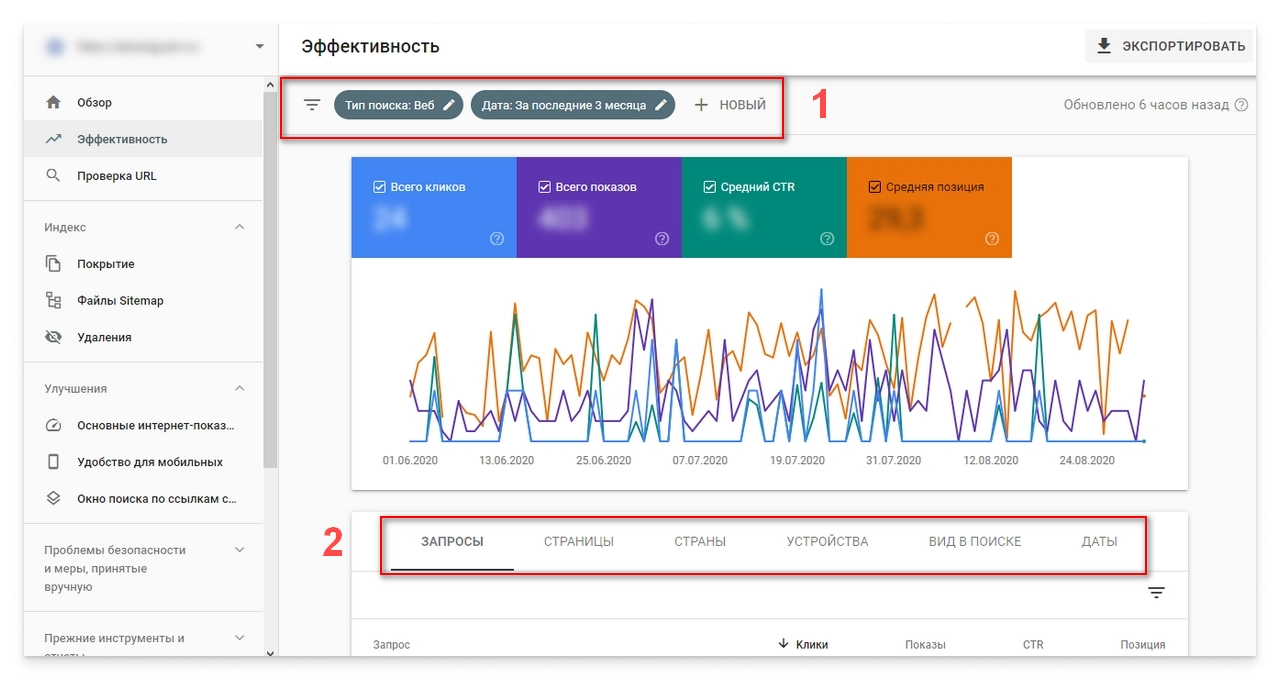This screenshot has width=1280, height=680.
Task: Toggle the 'Всего кликов' checkbox
Action: [x=379, y=187]
